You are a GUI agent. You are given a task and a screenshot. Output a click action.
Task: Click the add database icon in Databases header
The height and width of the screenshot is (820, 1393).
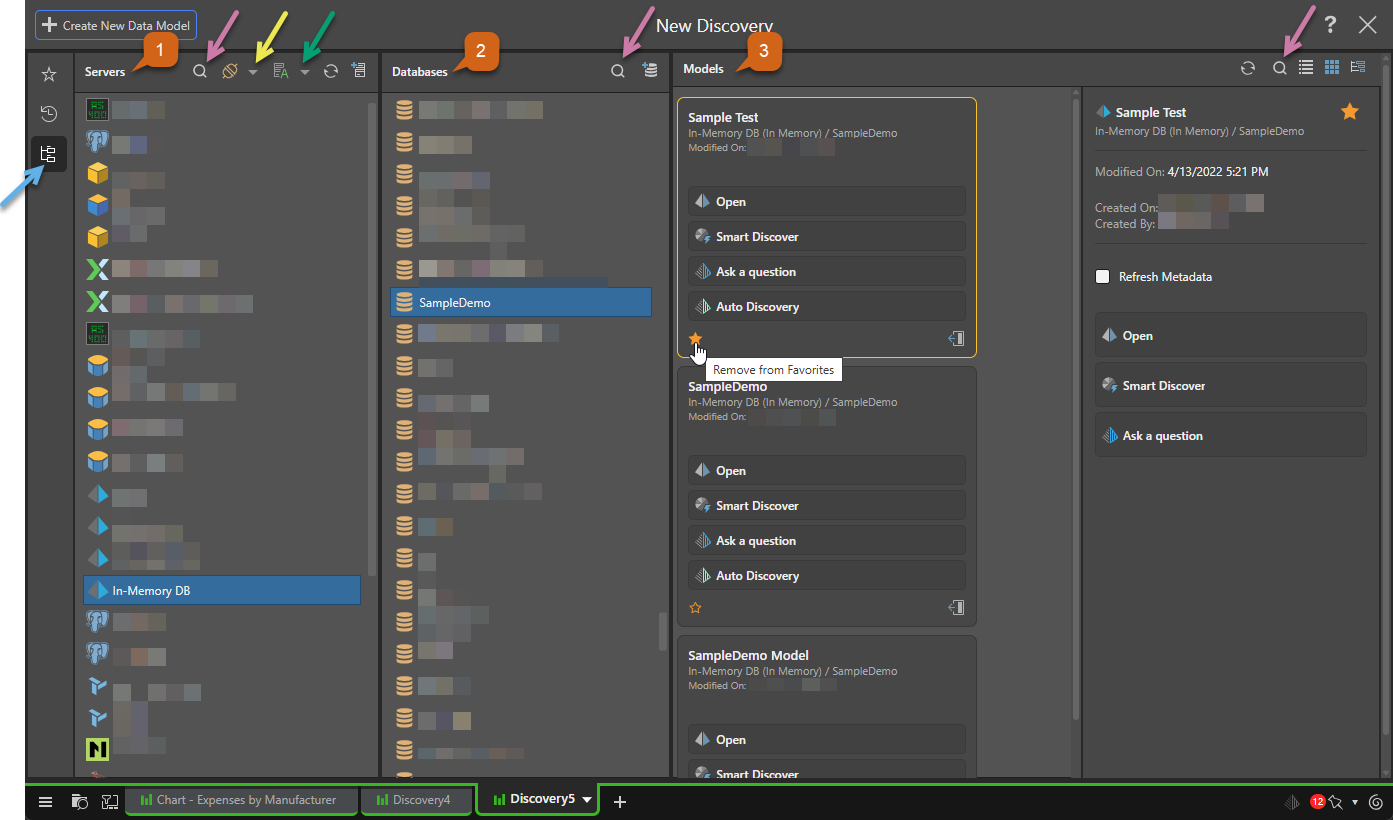[x=650, y=70]
